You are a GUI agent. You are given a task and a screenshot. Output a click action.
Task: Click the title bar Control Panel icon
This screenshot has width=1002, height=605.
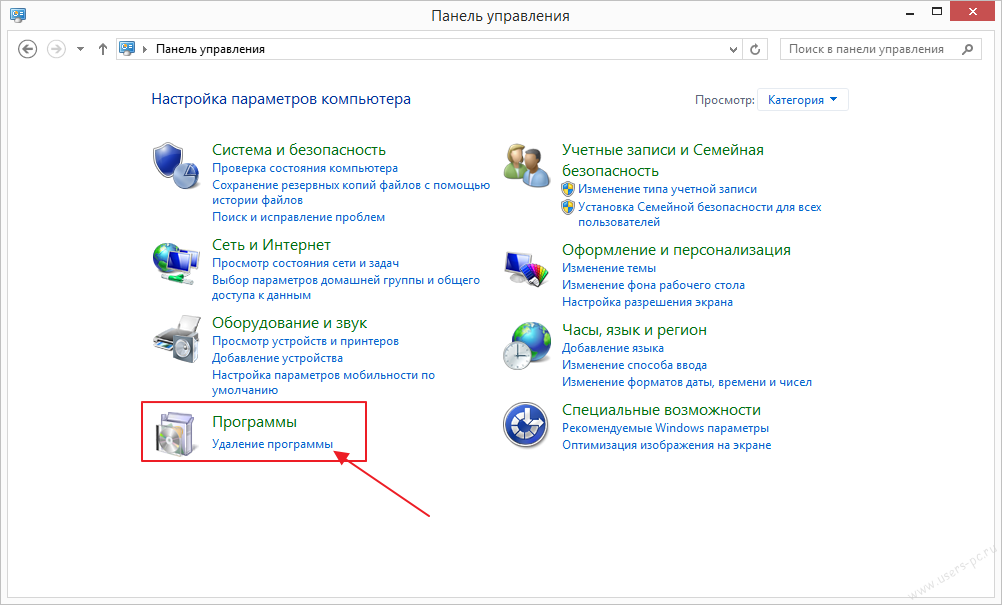[18, 15]
